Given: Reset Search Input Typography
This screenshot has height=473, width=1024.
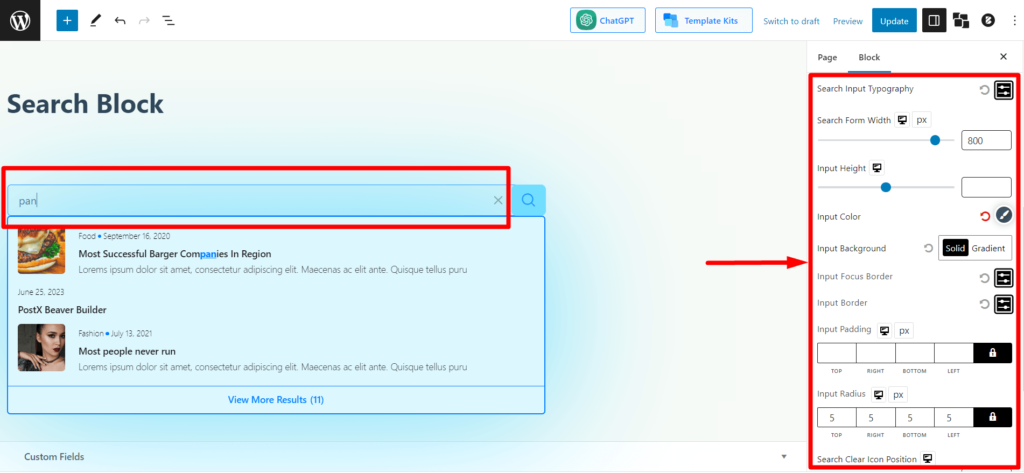Looking at the screenshot, I should click(x=984, y=90).
